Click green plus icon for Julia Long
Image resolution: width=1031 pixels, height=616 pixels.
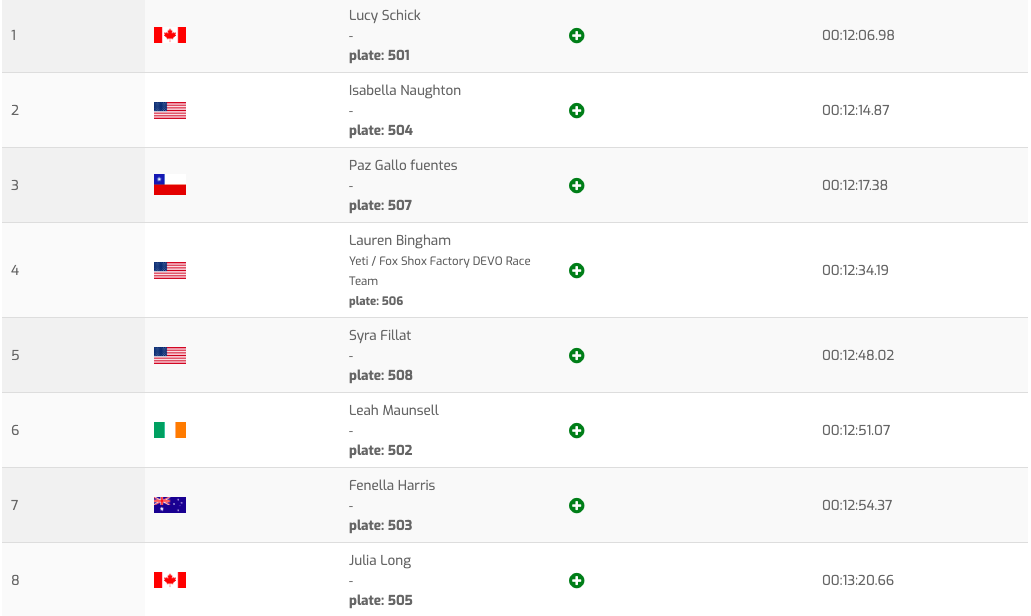point(576,581)
